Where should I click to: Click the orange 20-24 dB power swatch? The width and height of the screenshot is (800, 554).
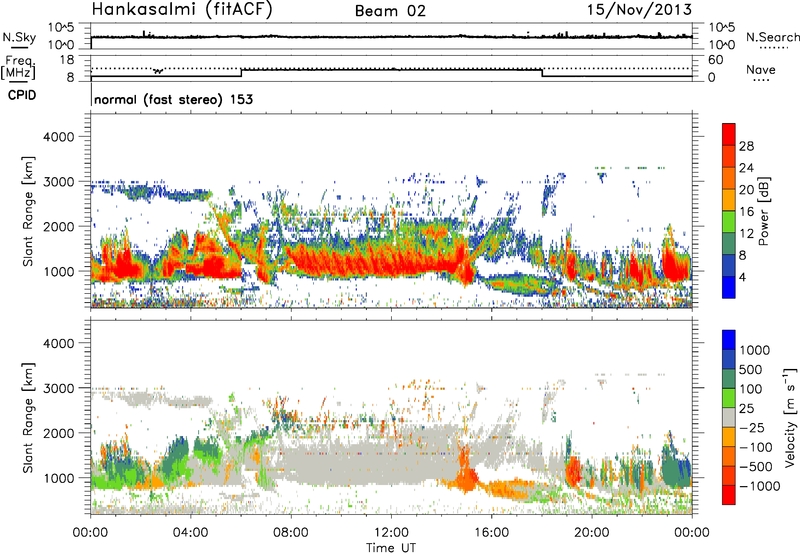(729, 179)
